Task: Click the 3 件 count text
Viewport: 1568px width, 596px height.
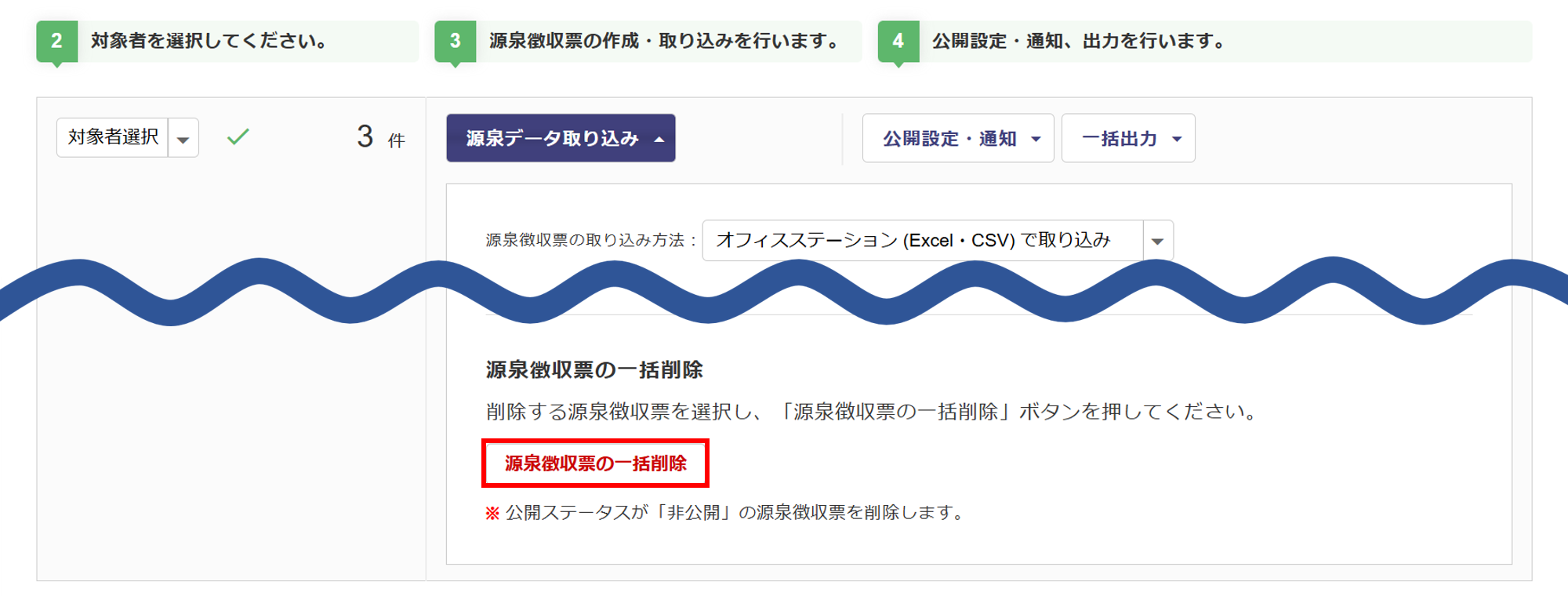Action: pyautogui.click(x=381, y=137)
